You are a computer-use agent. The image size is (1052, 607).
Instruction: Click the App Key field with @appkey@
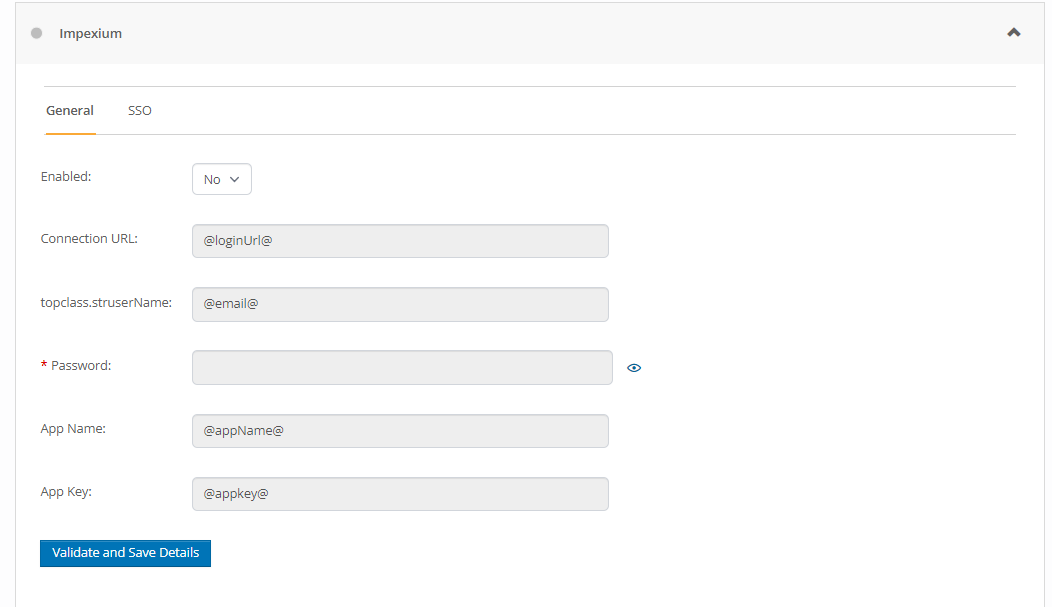click(400, 494)
